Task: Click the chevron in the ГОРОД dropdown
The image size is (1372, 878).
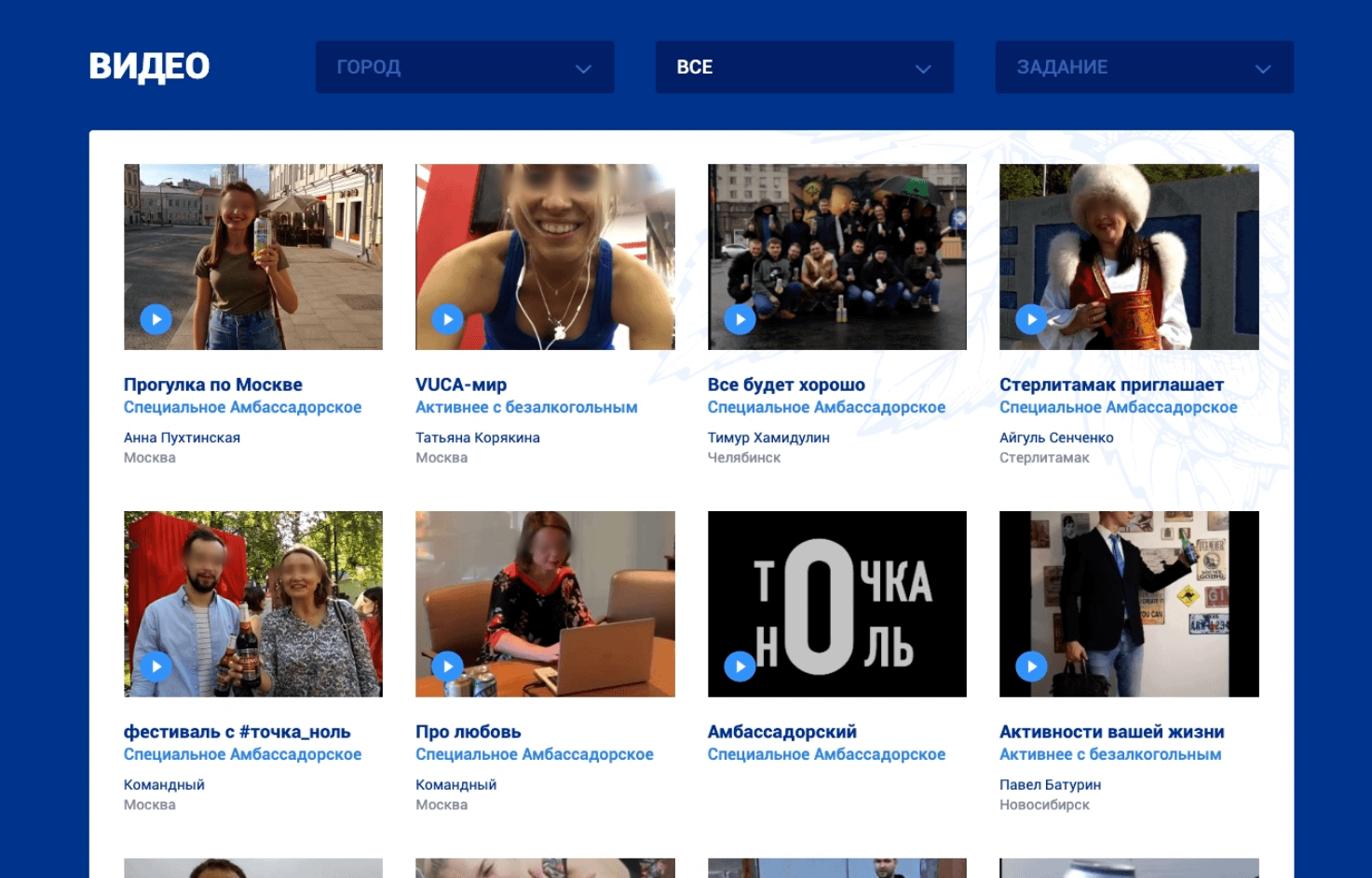Action: pos(583,69)
